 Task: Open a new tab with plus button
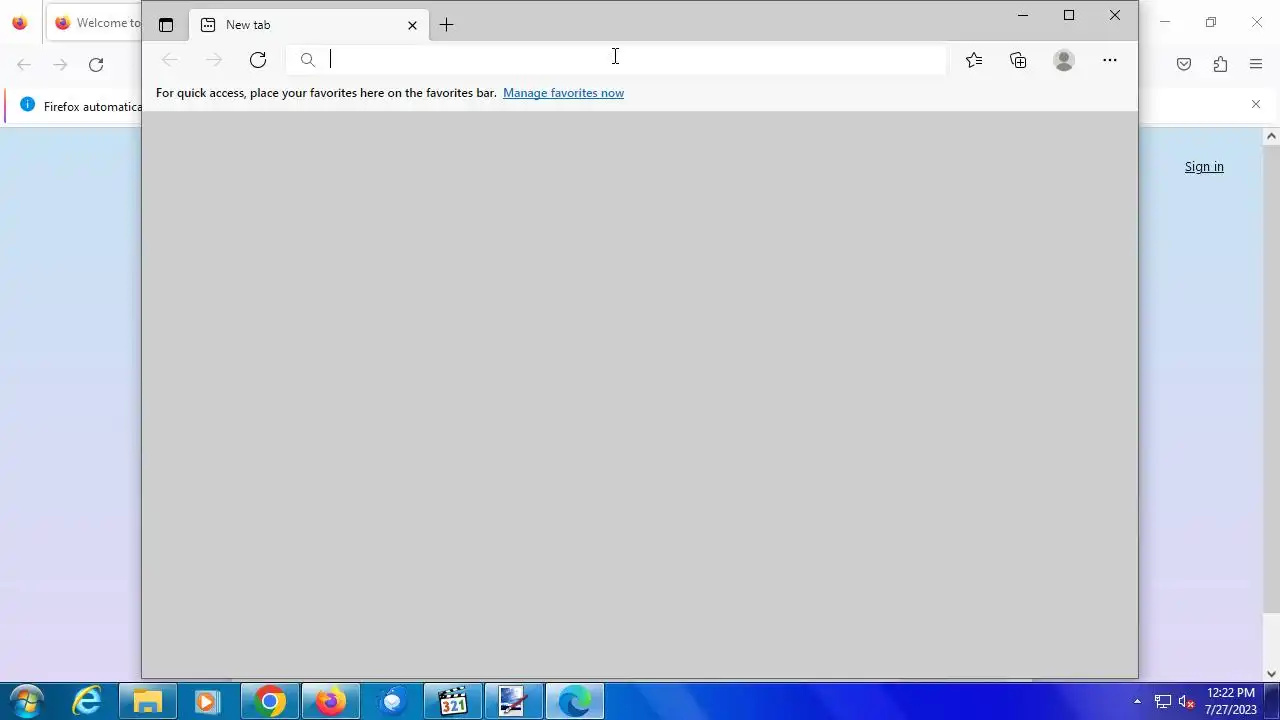click(x=446, y=25)
